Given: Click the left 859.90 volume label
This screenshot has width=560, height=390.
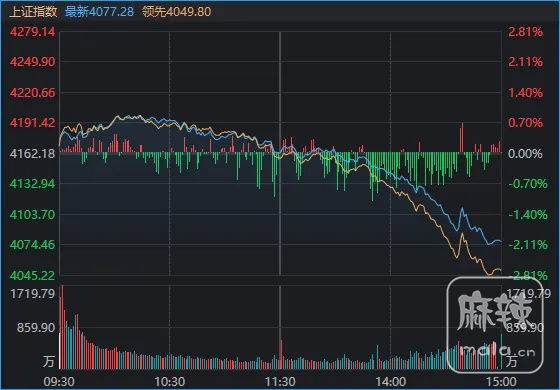Looking at the screenshot, I should [x=36, y=328].
